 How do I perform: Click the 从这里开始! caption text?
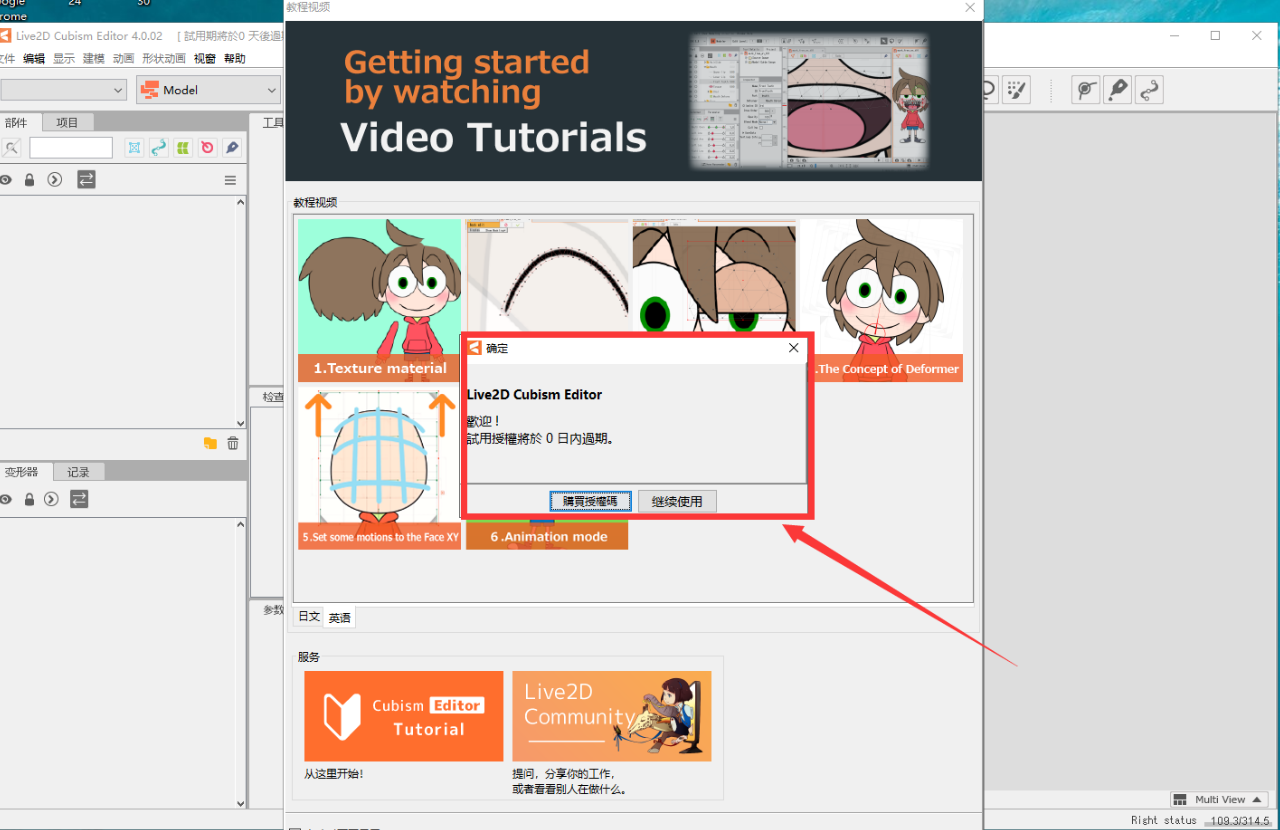click(335, 774)
